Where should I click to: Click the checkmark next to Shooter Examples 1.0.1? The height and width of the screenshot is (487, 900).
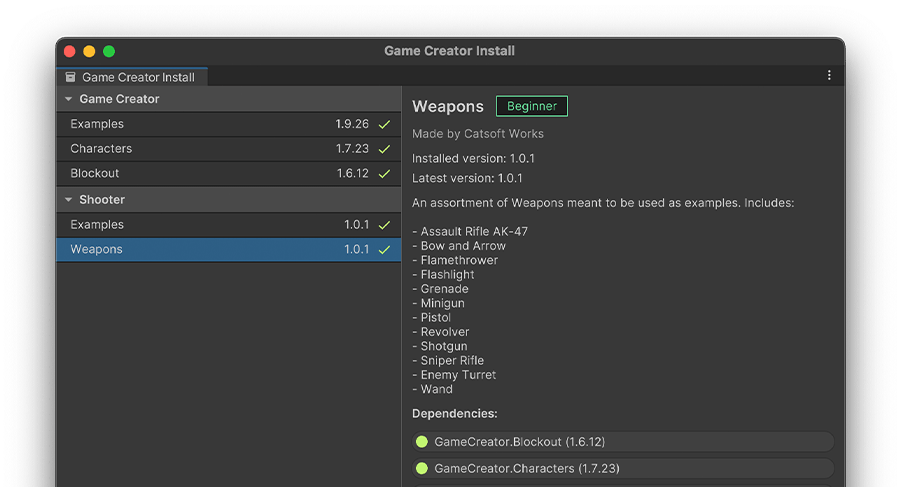[385, 225]
